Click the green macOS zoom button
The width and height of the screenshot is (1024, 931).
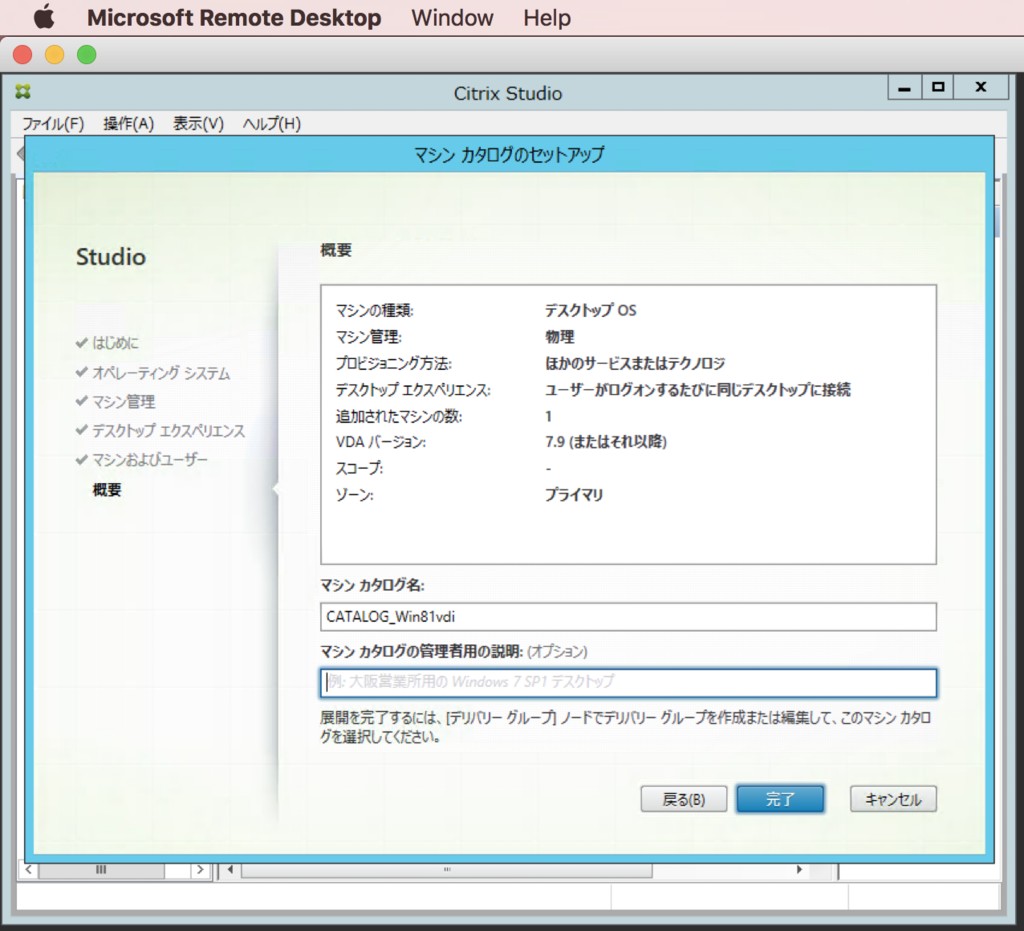tap(87, 54)
